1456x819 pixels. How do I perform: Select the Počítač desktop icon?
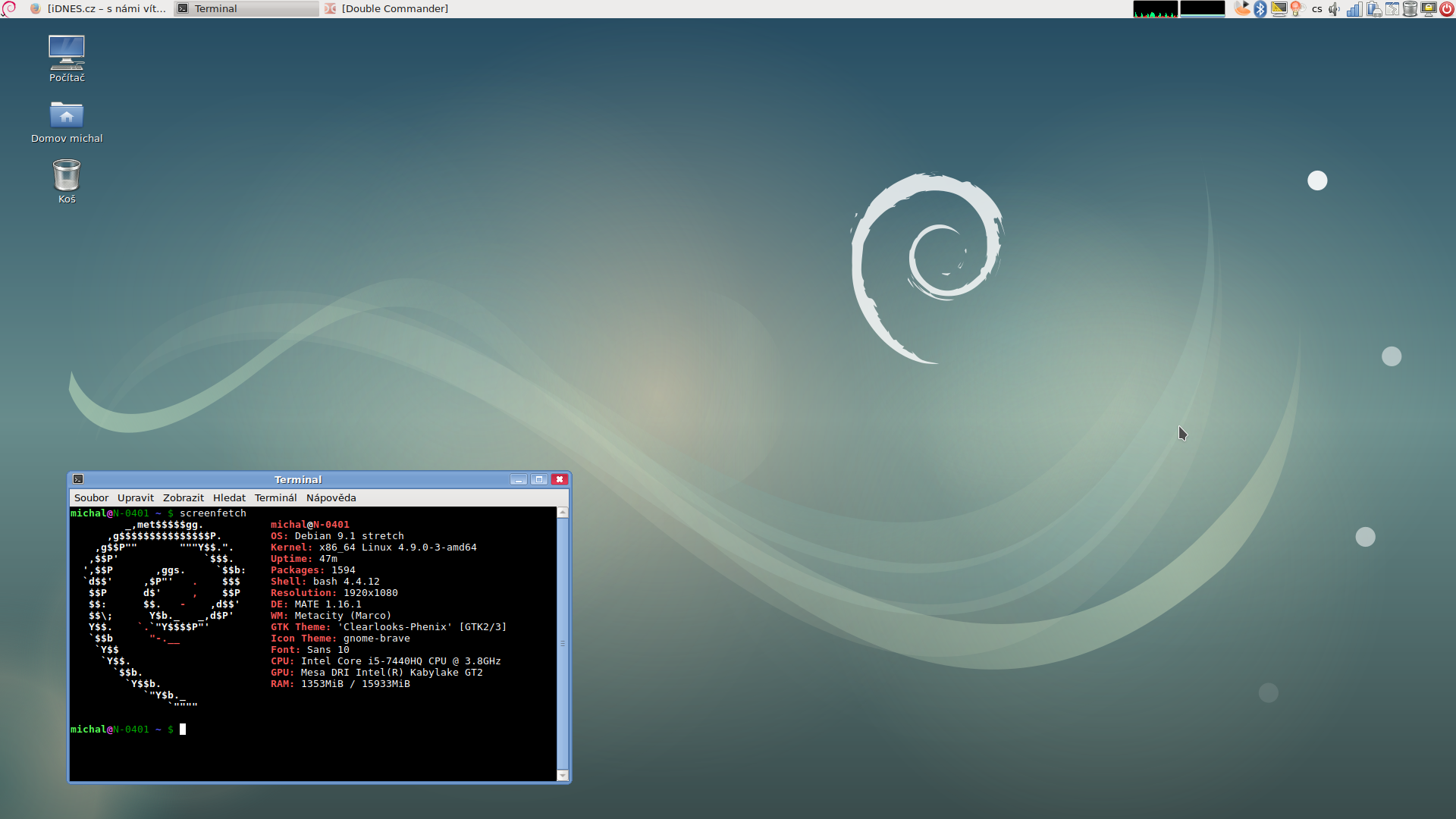(x=67, y=58)
